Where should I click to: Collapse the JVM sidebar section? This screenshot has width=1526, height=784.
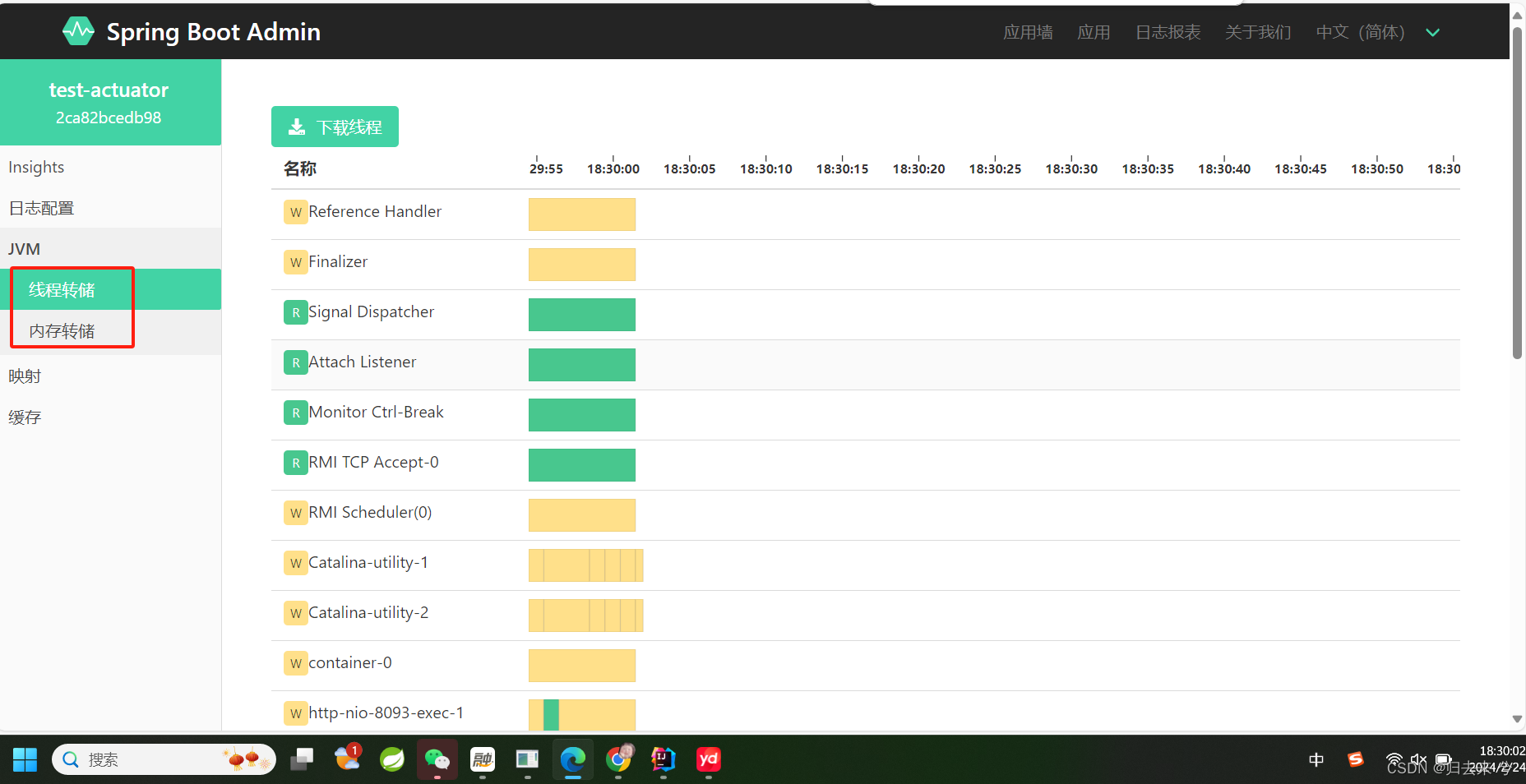[111, 248]
